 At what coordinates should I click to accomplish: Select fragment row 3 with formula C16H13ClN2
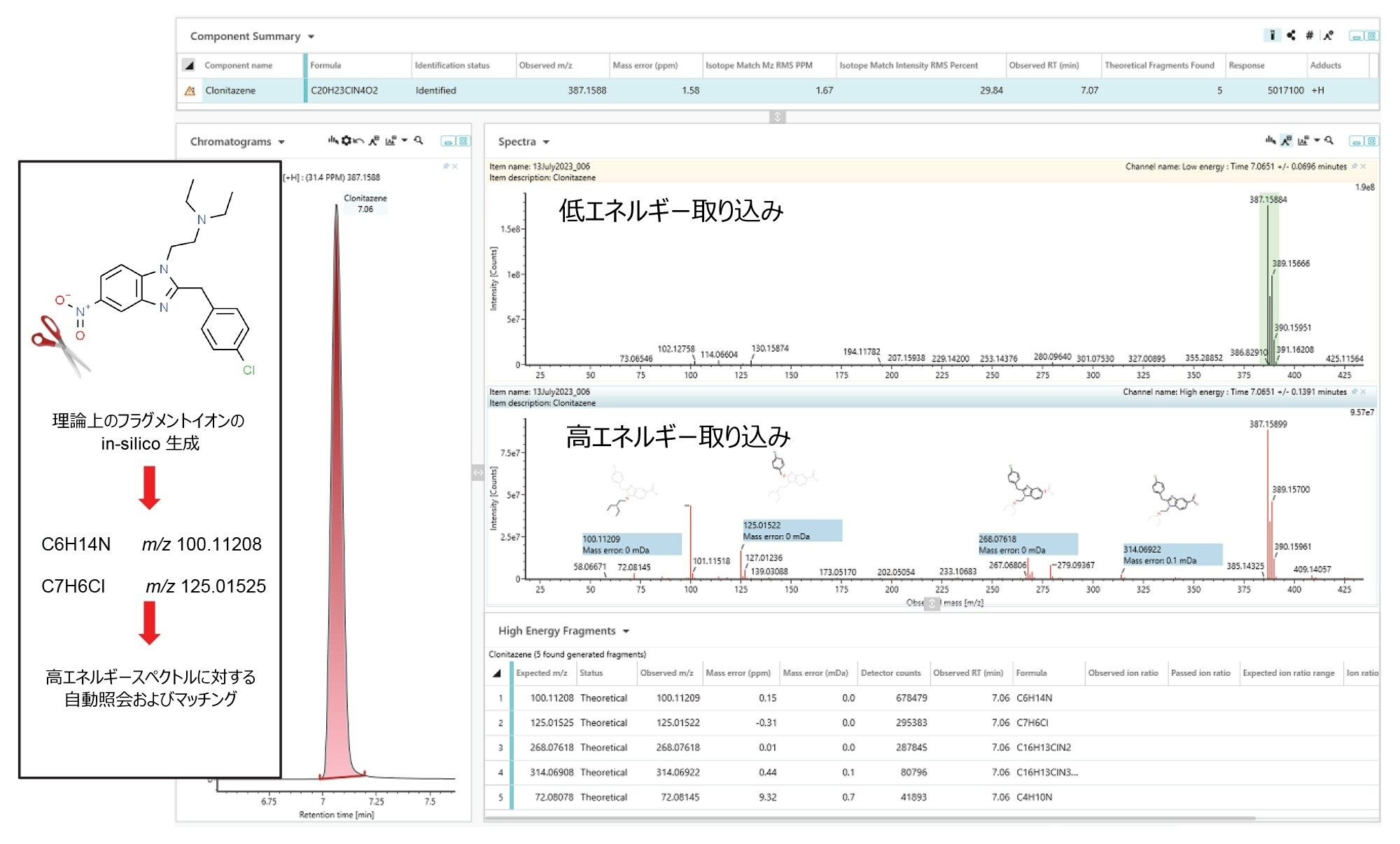932,747
